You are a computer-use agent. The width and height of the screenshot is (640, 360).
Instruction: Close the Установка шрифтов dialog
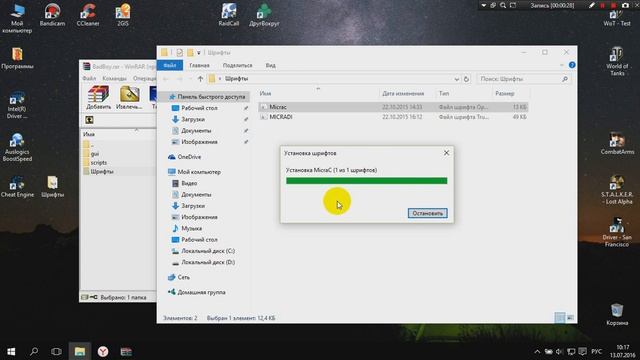tap(446, 153)
